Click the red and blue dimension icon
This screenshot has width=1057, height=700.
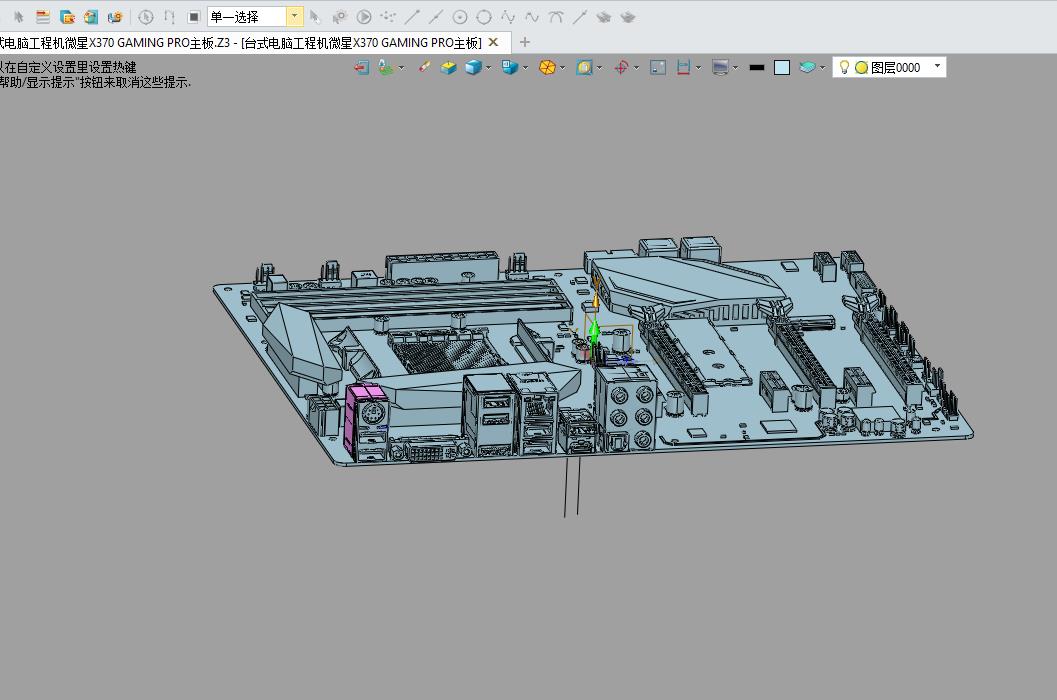683,67
